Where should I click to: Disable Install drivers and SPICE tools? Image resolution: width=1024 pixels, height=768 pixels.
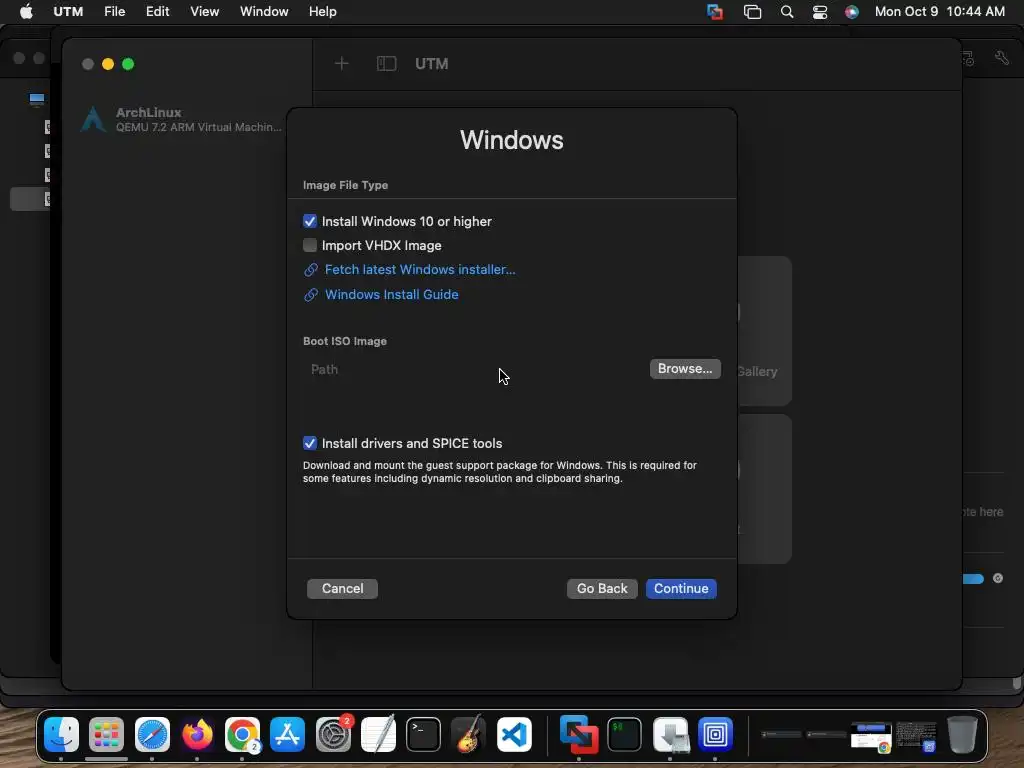(x=310, y=443)
